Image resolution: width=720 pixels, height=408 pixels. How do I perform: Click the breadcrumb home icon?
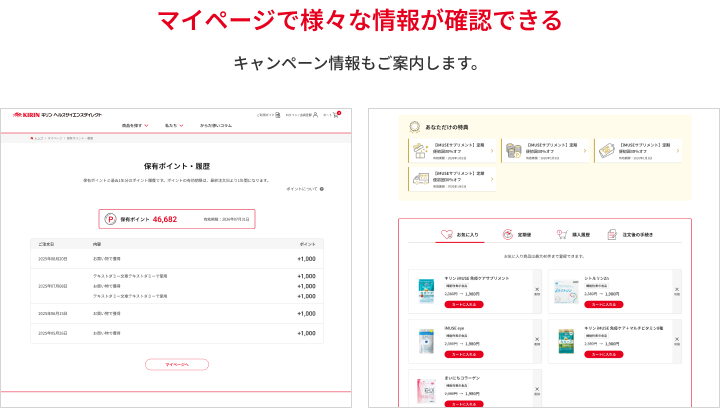pyautogui.click(x=32, y=138)
